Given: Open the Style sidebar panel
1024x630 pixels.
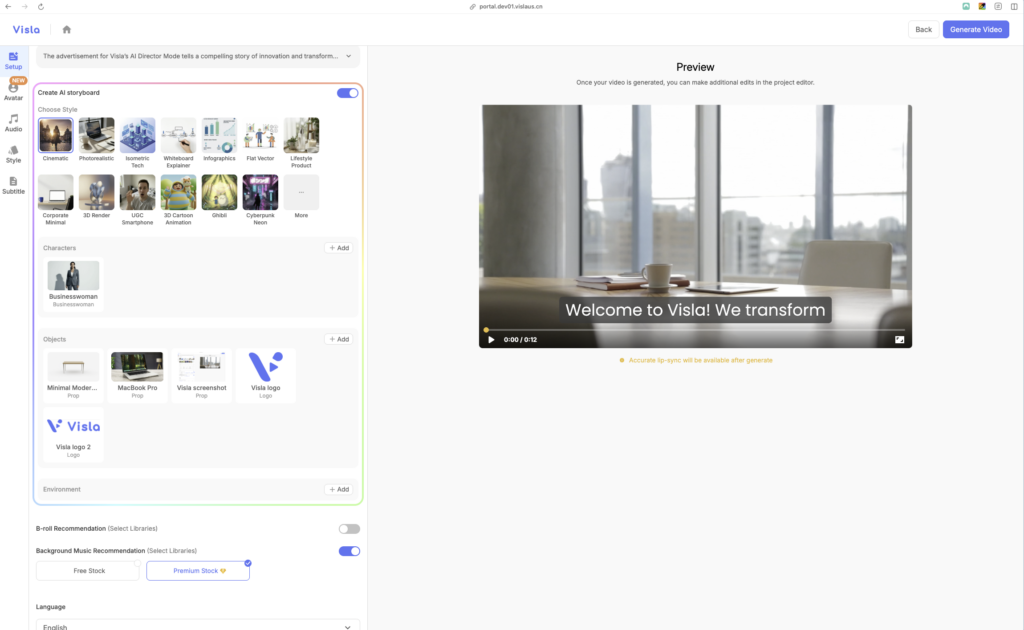Looking at the screenshot, I should coord(13,153).
